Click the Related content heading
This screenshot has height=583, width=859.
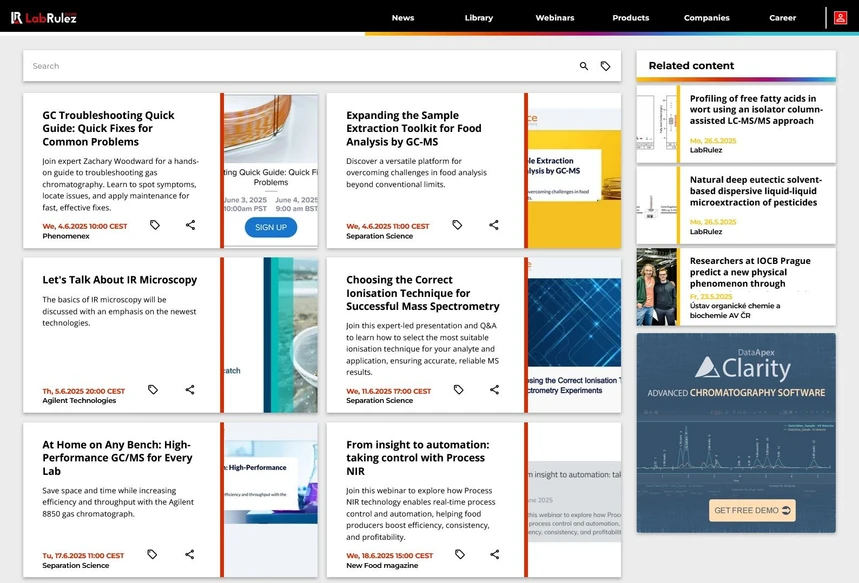pyautogui.click(x=691, y=66)
